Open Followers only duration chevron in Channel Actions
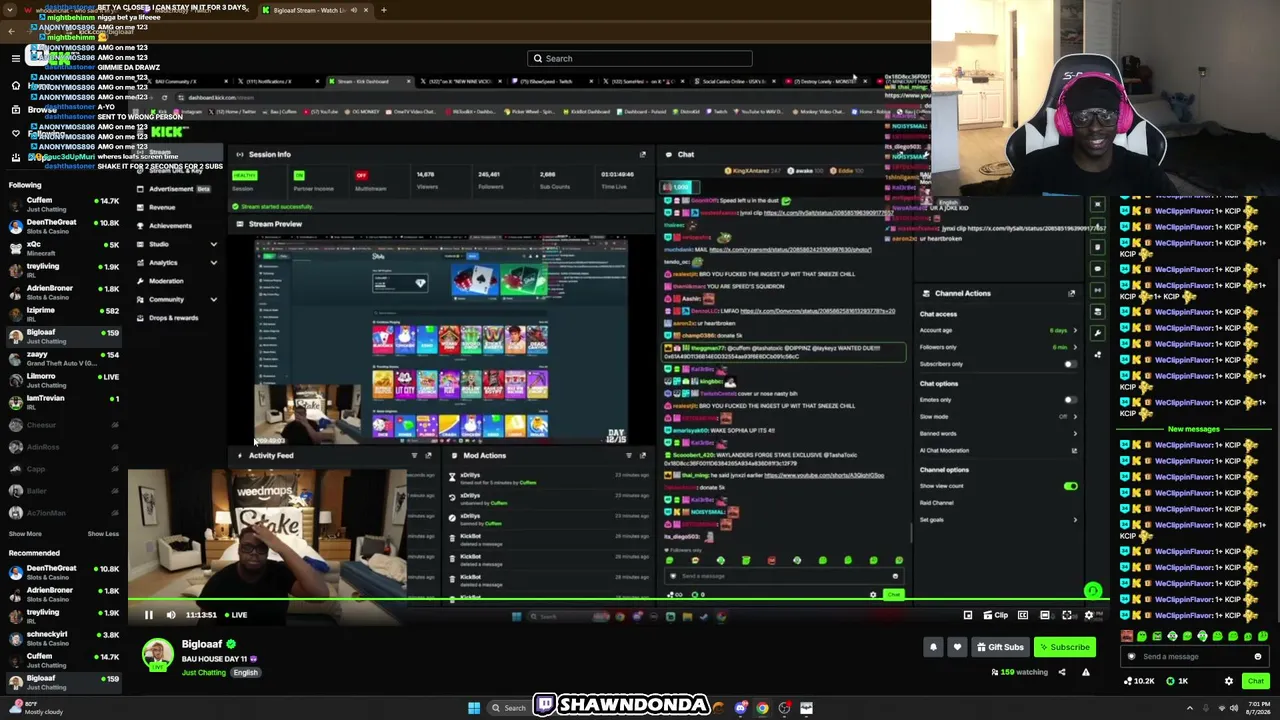The image size is (1280, 720). click(x=1075, y=347)
